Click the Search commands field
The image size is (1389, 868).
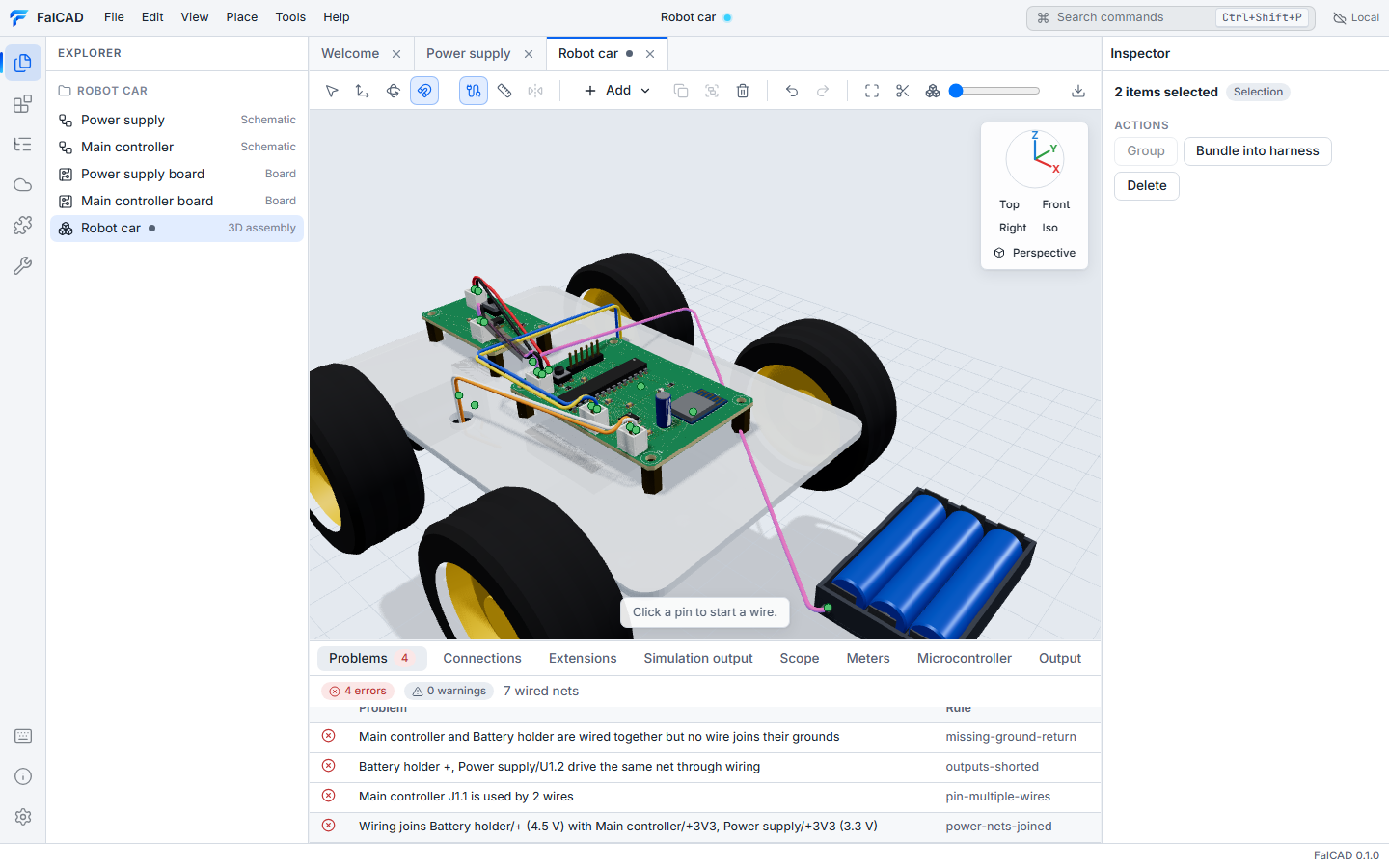coord(1171,17)
